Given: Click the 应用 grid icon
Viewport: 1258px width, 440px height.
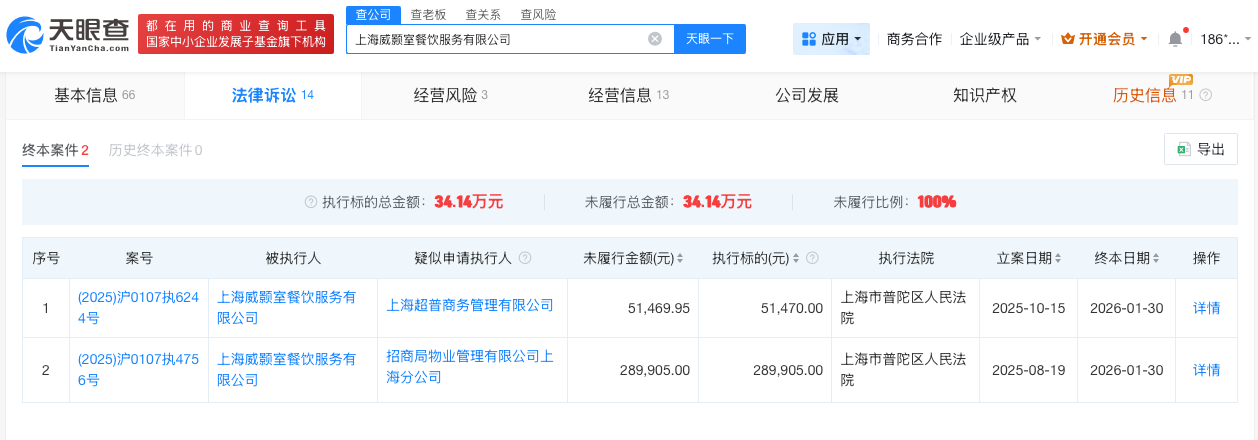Looking at the screenshot, I should 809,39.
